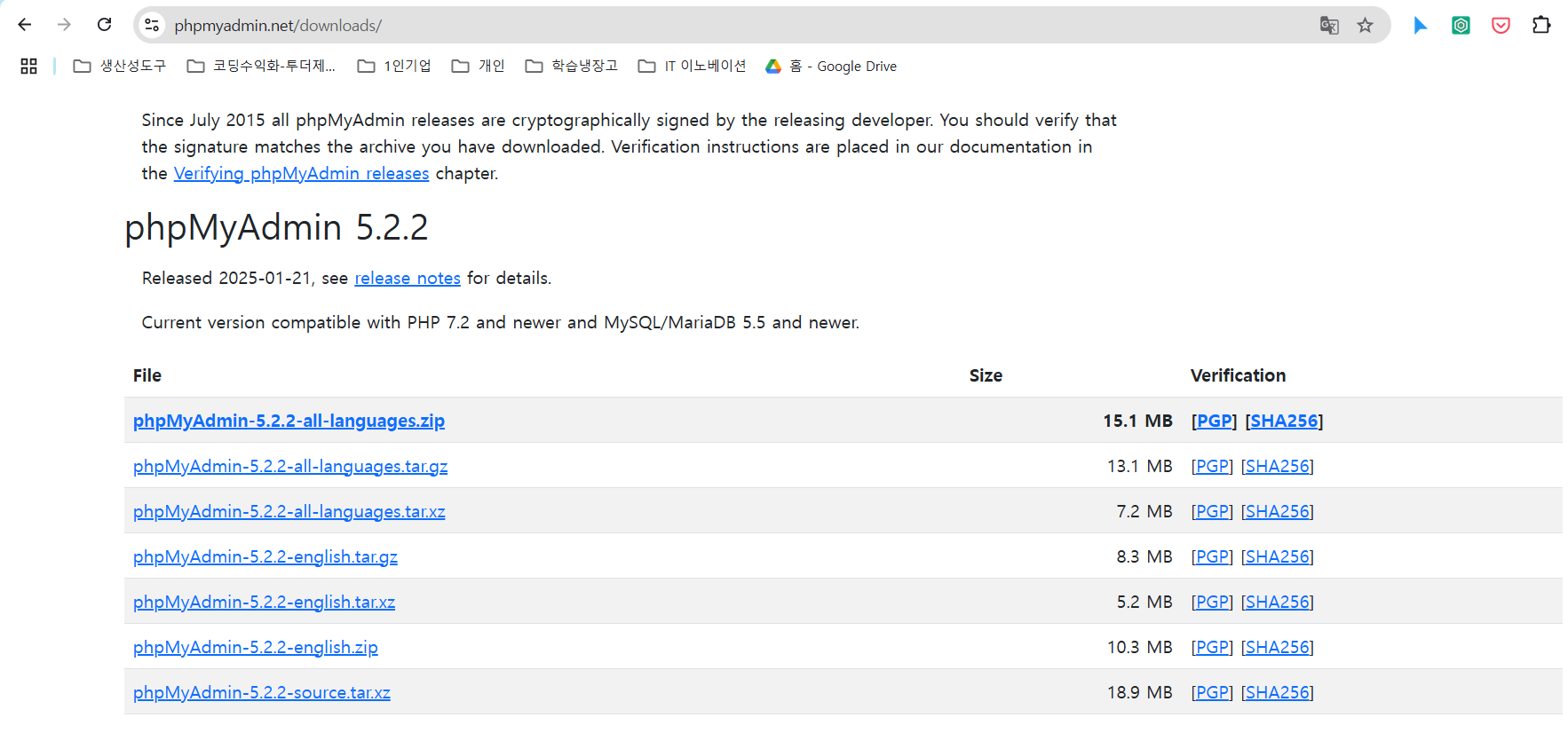
Task: Reload the current page
Action: (x=104, y=25)
